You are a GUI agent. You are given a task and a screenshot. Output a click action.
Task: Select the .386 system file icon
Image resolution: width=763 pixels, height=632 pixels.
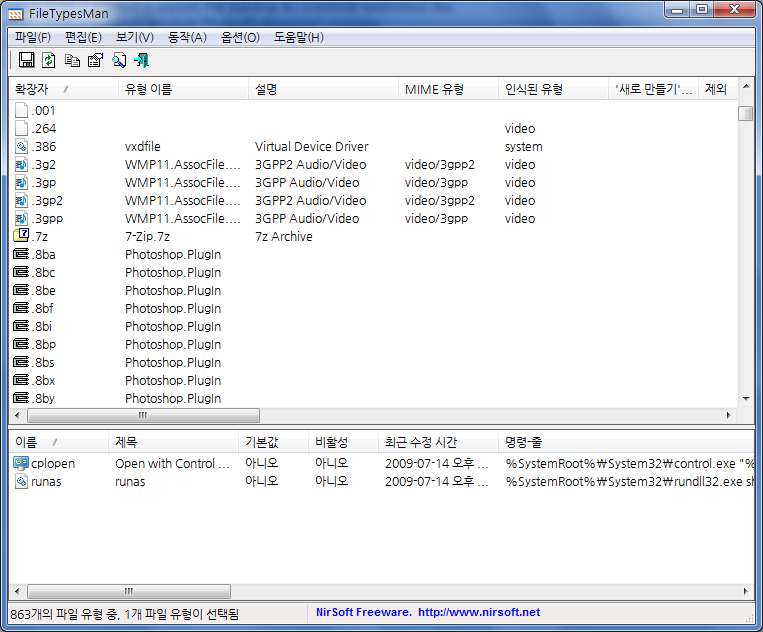[x=21, y=146]
